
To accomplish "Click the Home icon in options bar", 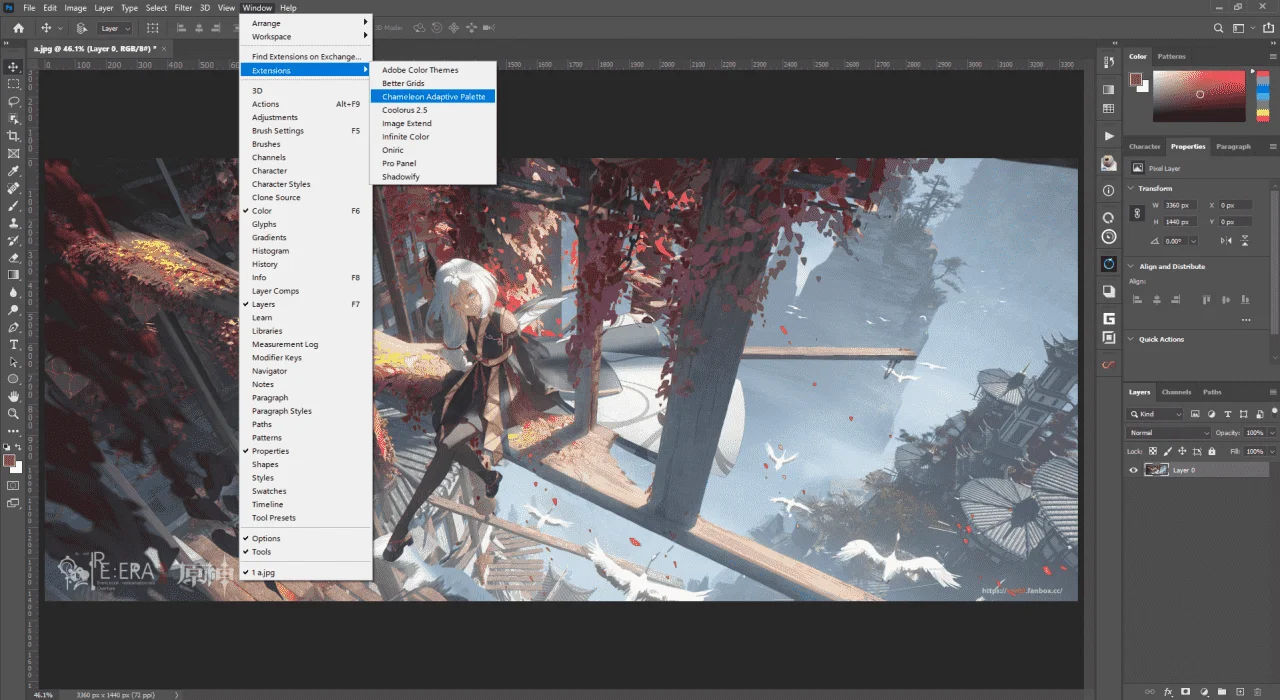I will coord(18,28).
